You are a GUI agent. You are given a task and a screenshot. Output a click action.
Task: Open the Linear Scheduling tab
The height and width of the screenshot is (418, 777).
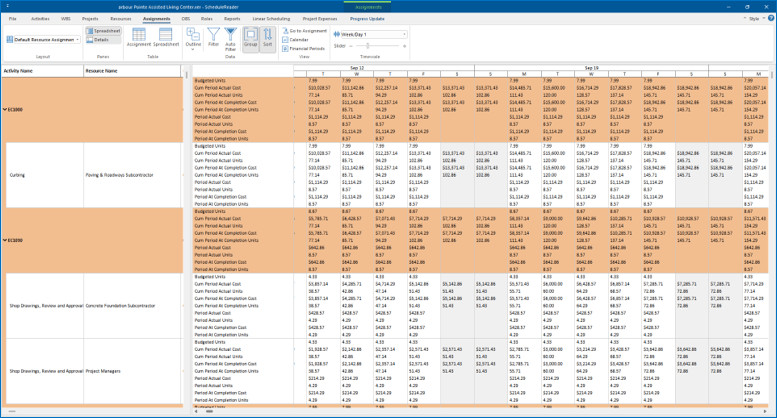pyautogui.click(x=271, y=19)
